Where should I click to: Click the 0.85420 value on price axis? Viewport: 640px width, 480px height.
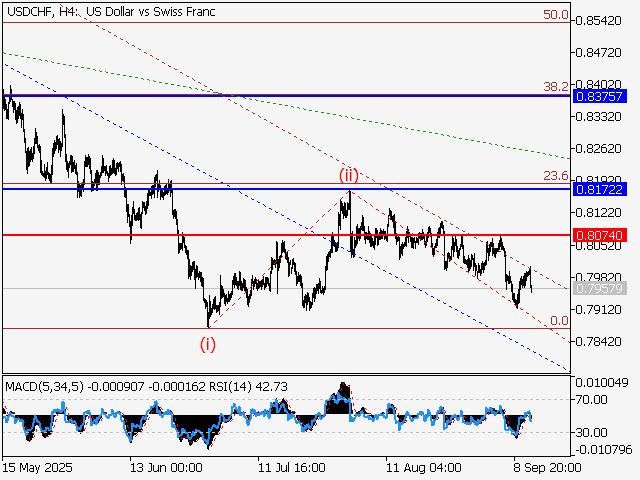click(598, 20)
